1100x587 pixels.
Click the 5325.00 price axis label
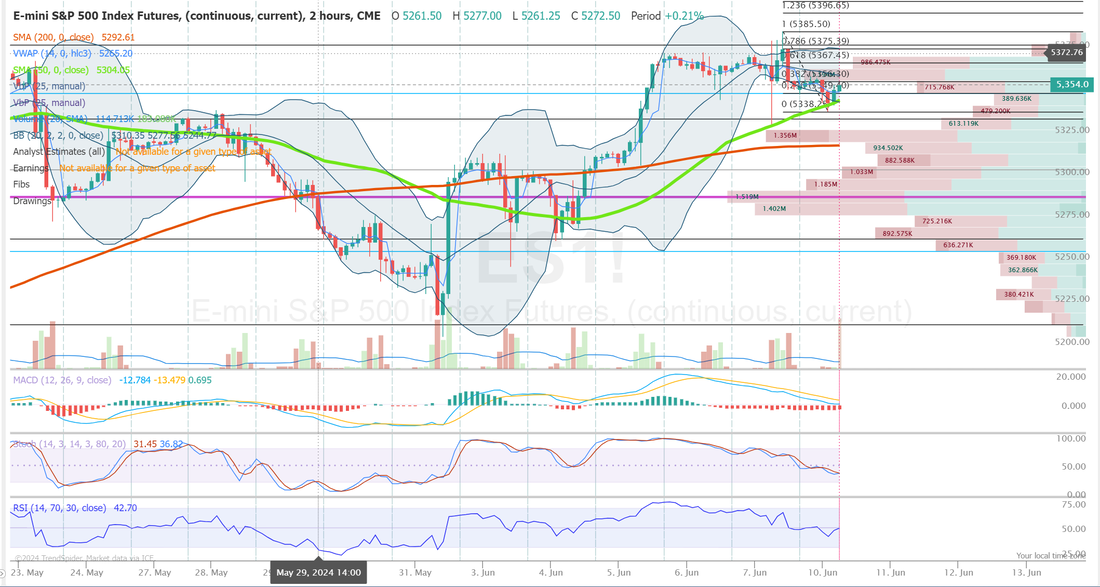click(x=1074, y=130)
